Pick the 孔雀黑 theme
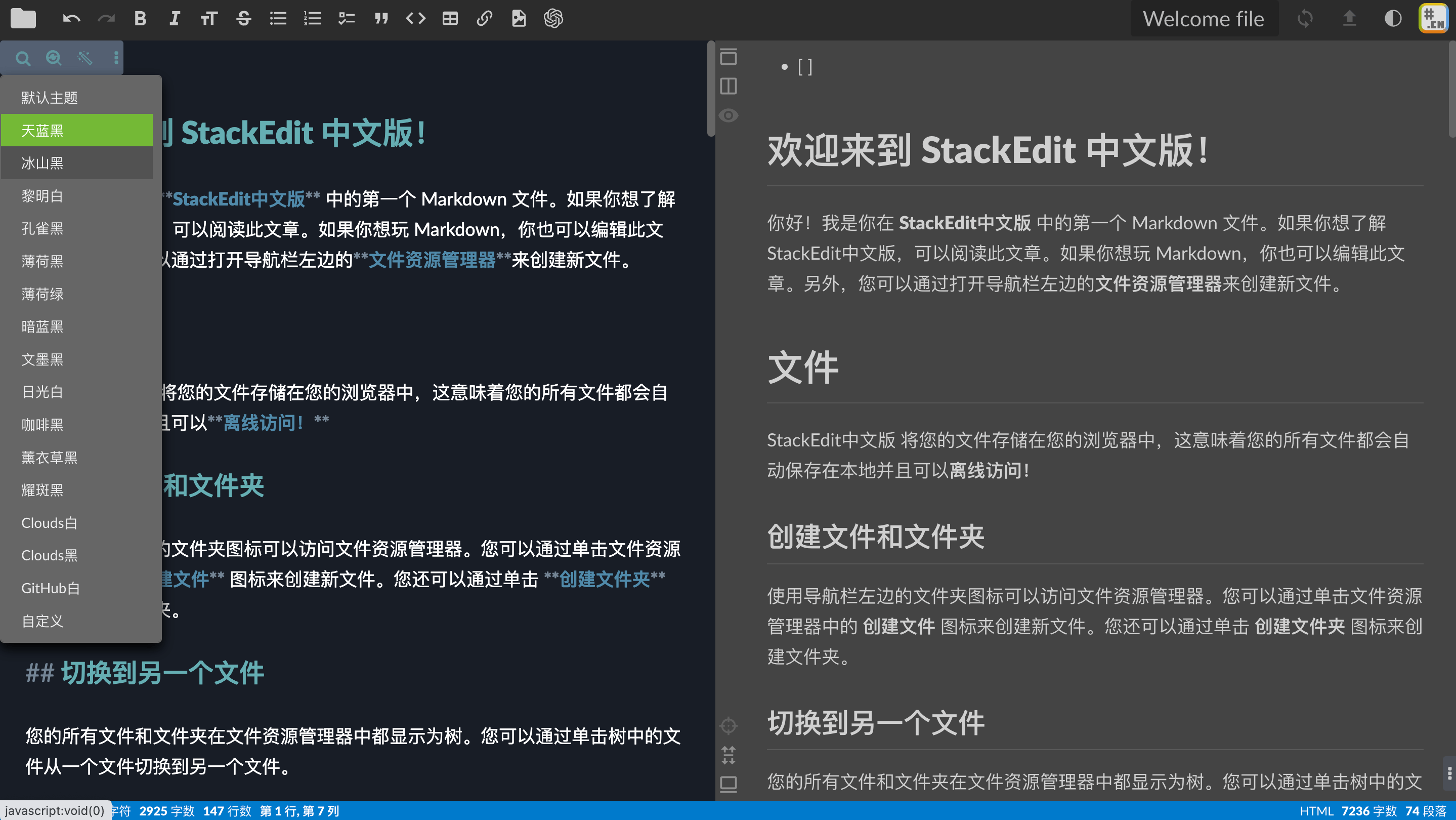 pos(77,228)
